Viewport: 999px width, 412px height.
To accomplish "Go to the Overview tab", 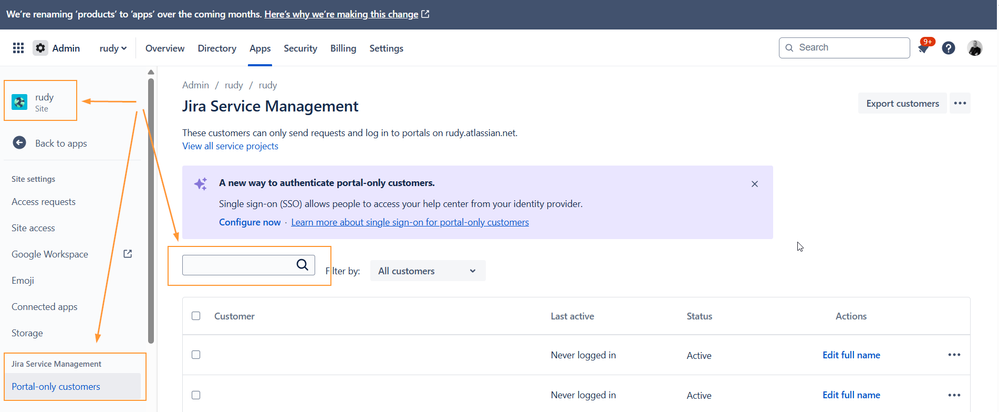I will pyautogui.click(x=165, y=48).
